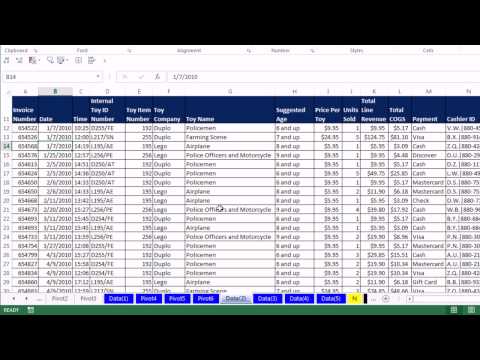Click the Price Per Toy header cell
Screen dimensions: 480x360
pos(328,110)
